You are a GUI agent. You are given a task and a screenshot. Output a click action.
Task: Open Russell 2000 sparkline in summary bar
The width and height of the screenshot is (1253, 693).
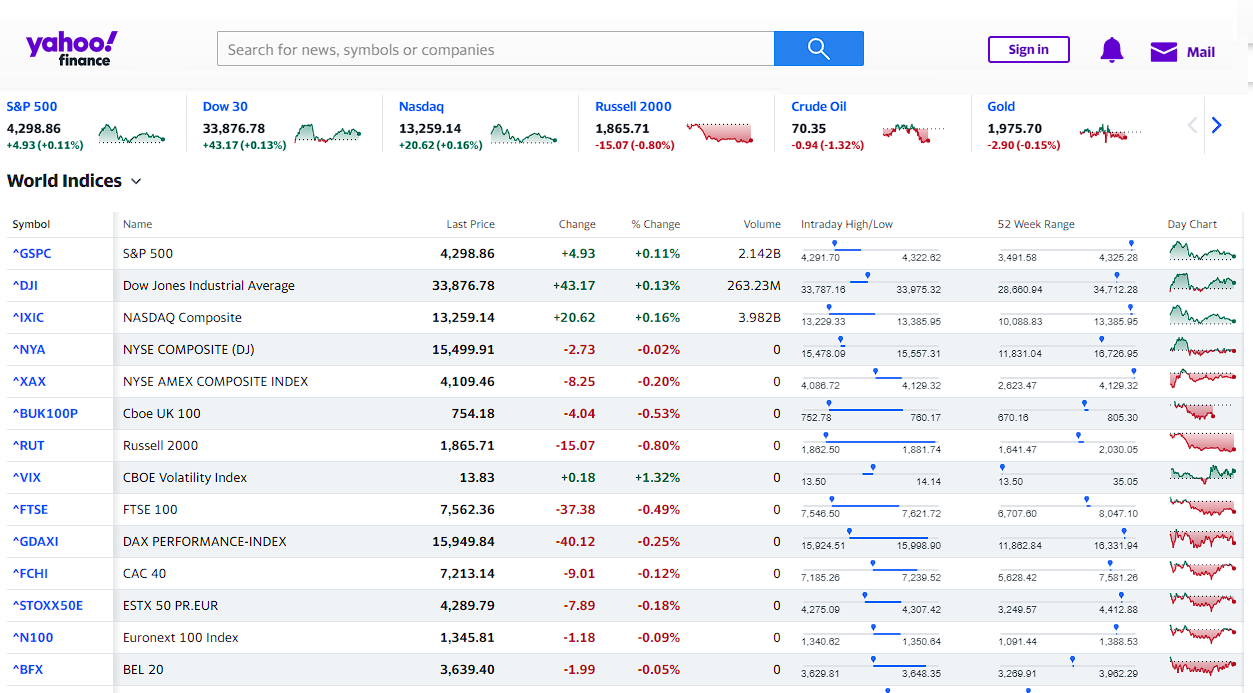[x=720, y=133]
